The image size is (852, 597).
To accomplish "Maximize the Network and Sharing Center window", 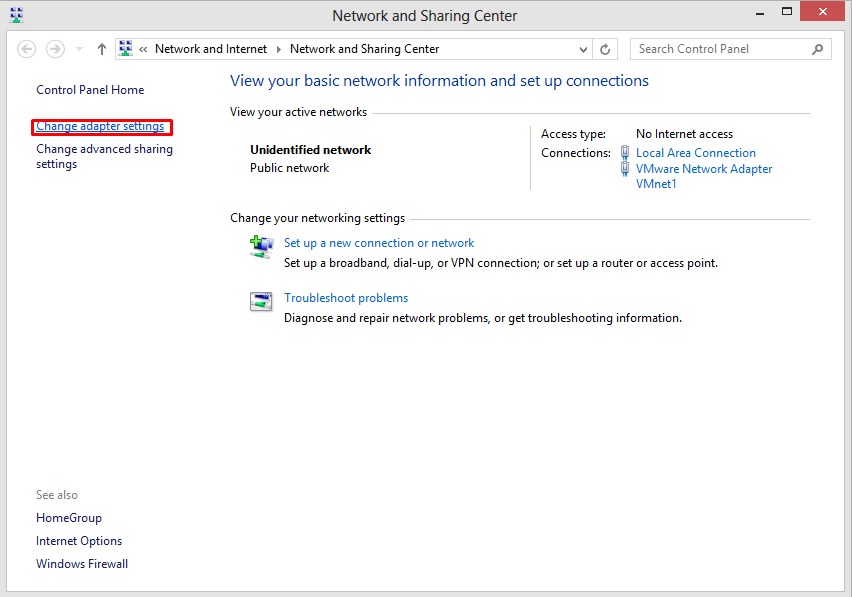I will click(x=786, y=11).
